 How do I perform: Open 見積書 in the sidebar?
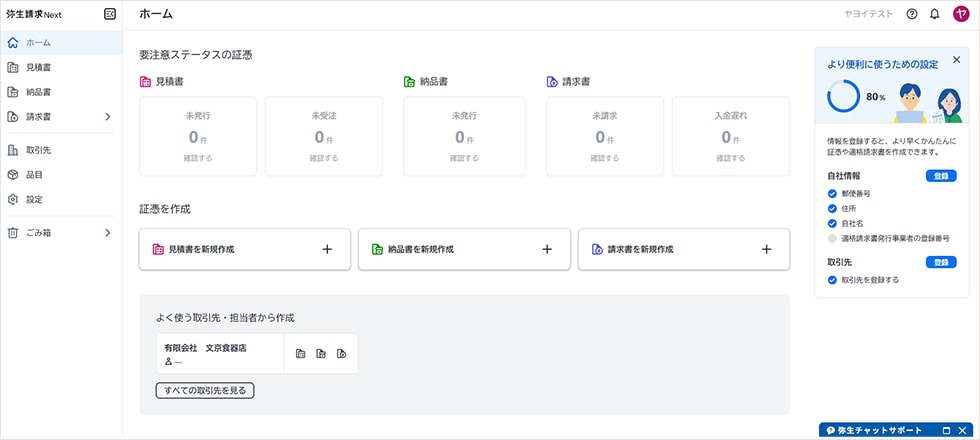click(40, 67)
